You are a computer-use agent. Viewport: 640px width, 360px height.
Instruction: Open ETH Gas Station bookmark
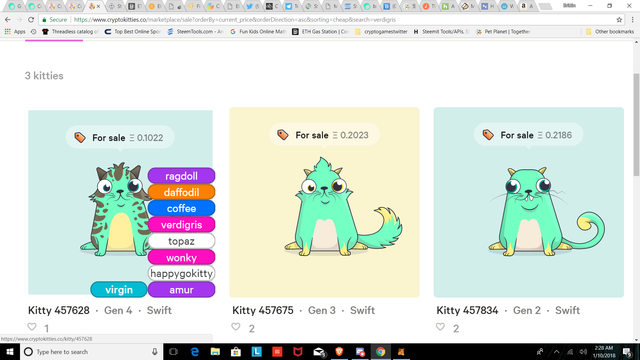click(320, 31)
